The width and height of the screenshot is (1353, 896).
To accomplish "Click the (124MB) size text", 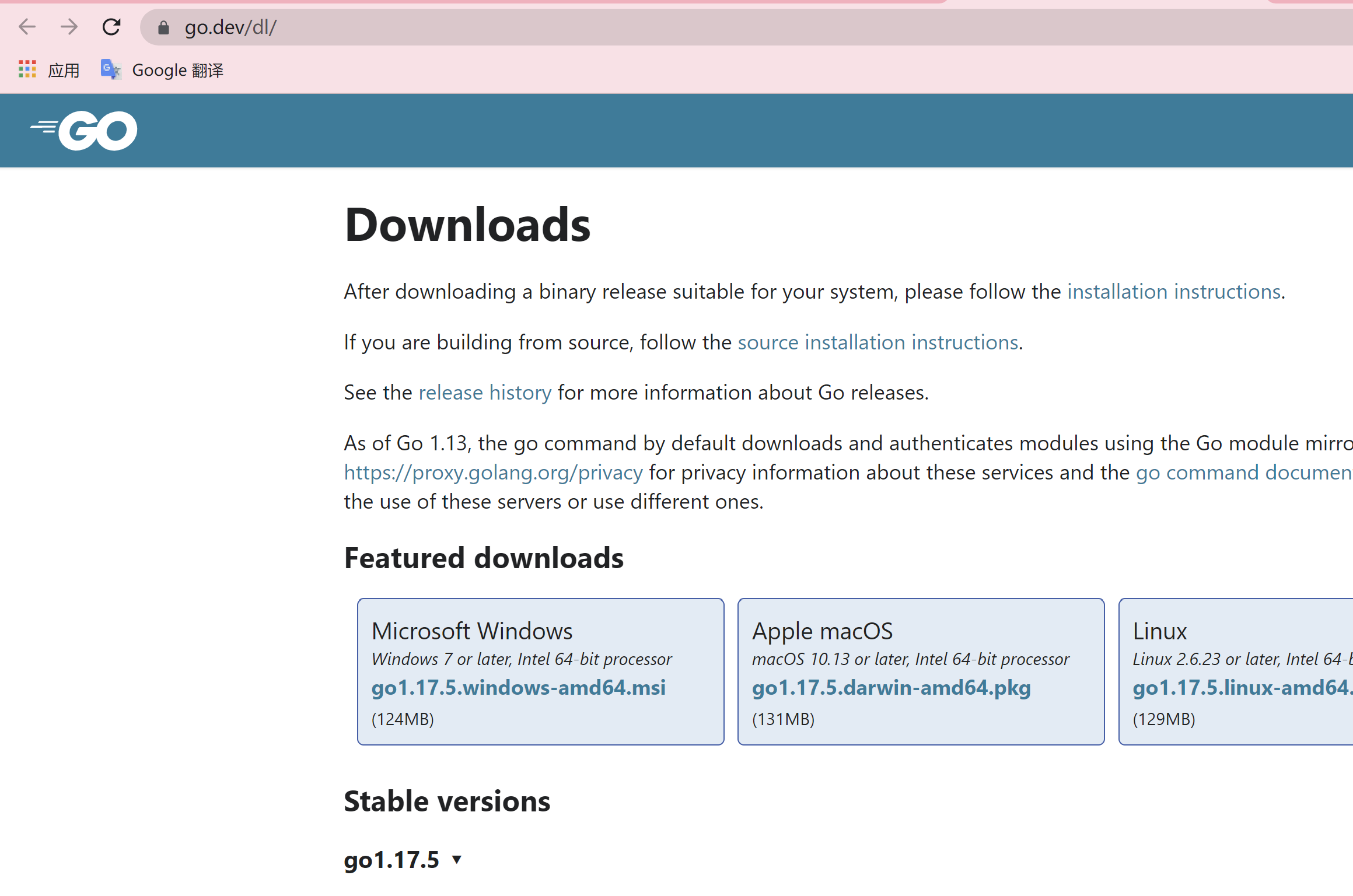I will (403, 719).
